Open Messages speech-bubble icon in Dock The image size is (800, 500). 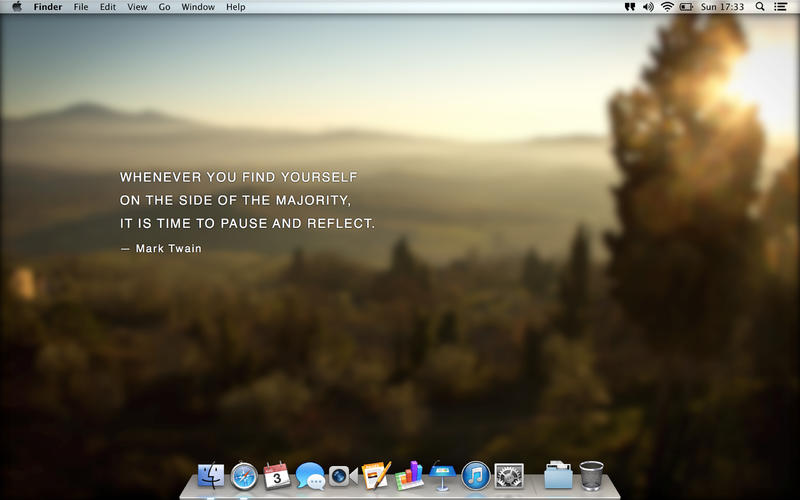[x=310, y=476]
